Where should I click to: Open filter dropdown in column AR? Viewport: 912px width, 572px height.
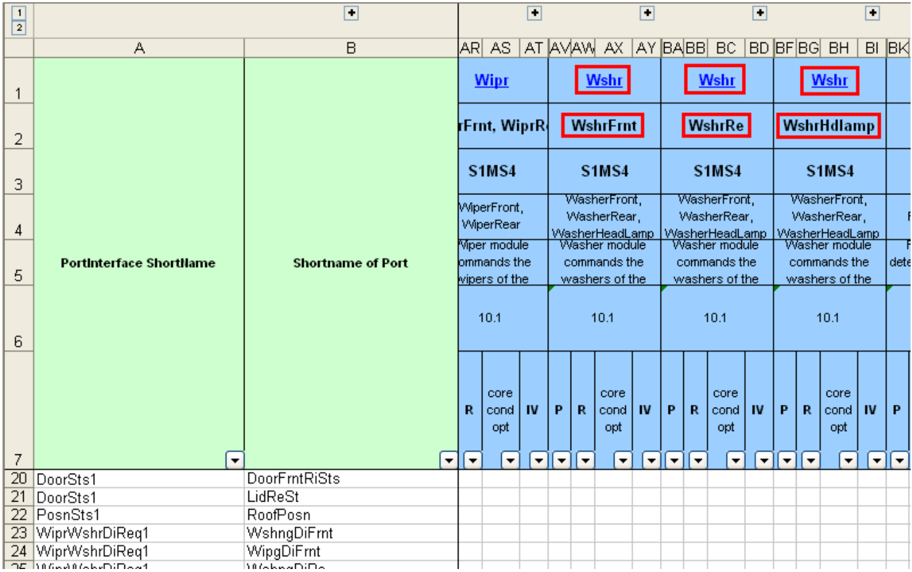(472, 461)
